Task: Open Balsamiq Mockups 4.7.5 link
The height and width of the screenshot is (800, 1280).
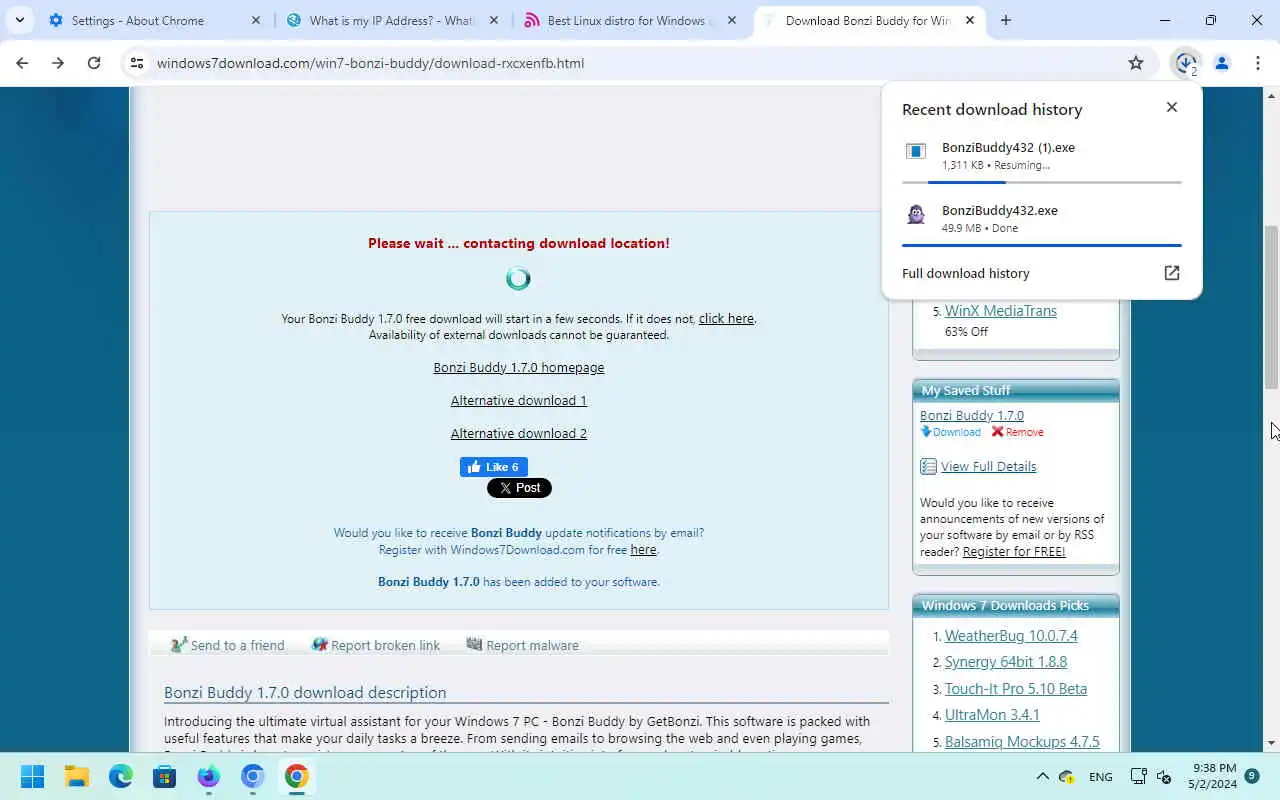Action: click(1022, 742)
